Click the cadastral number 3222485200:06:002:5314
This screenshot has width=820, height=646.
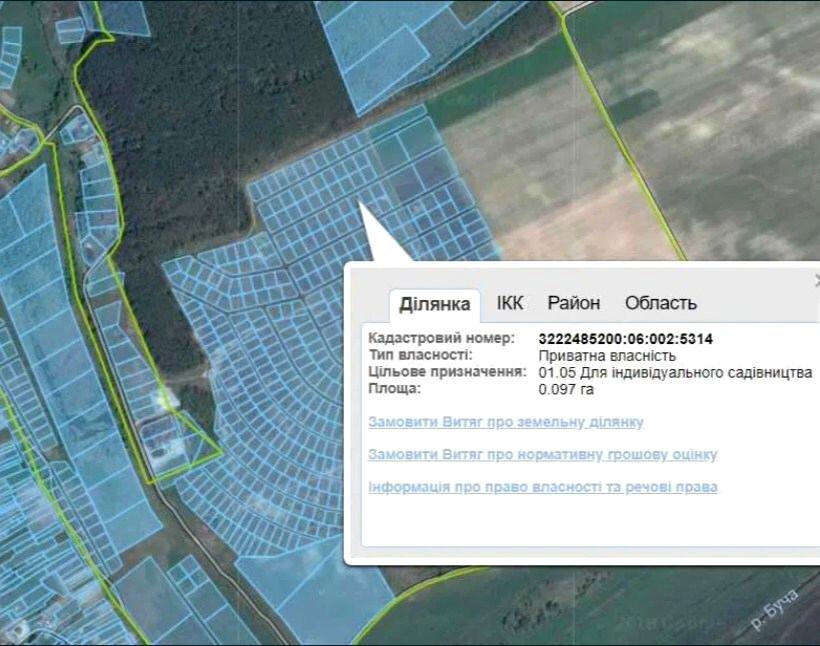pyautogui.click(x=625, y=339)
